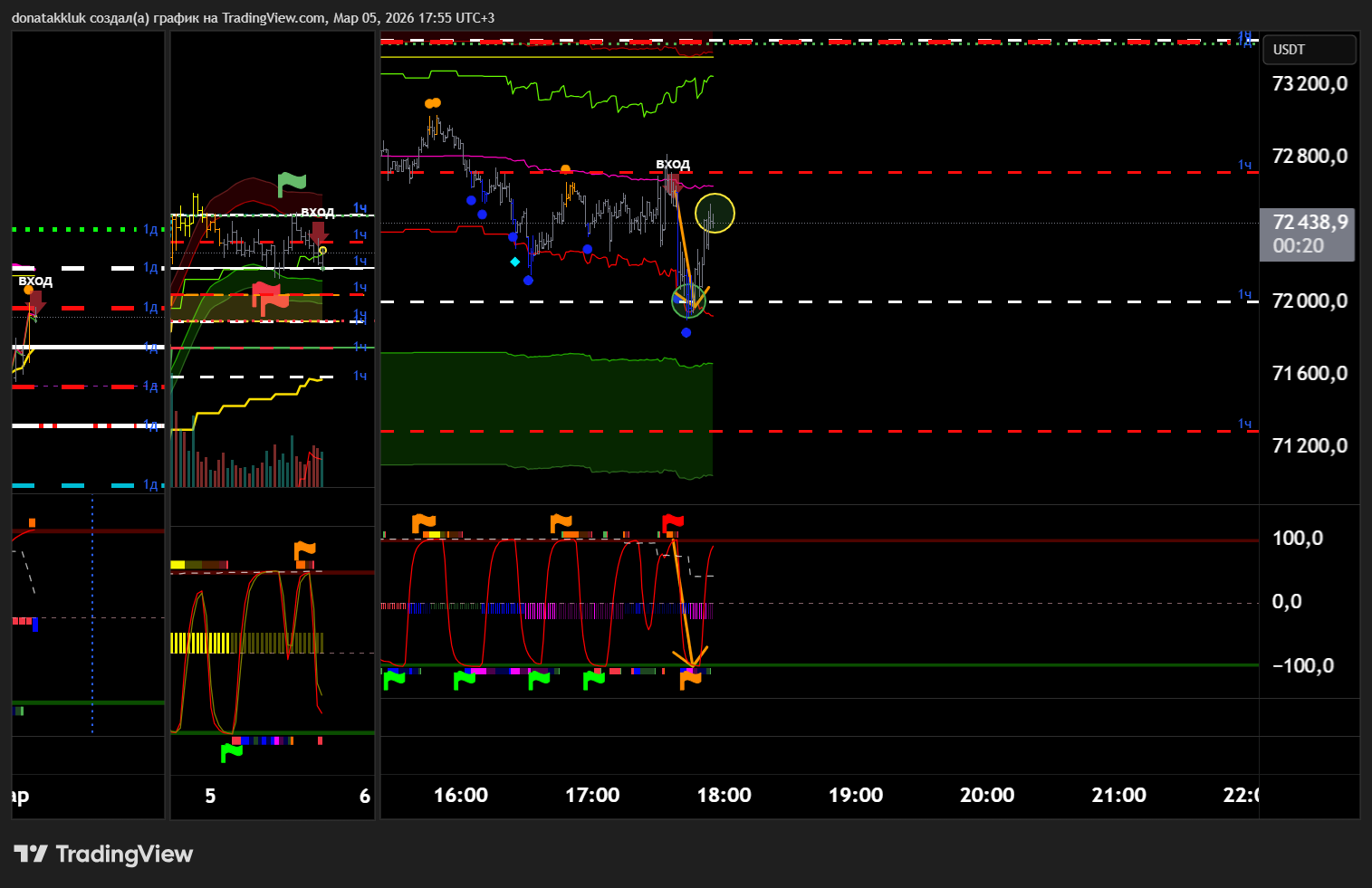Click the green circle at the 72 000 low
This screenshot has width=1372, height=888.
tap(688, 301)
